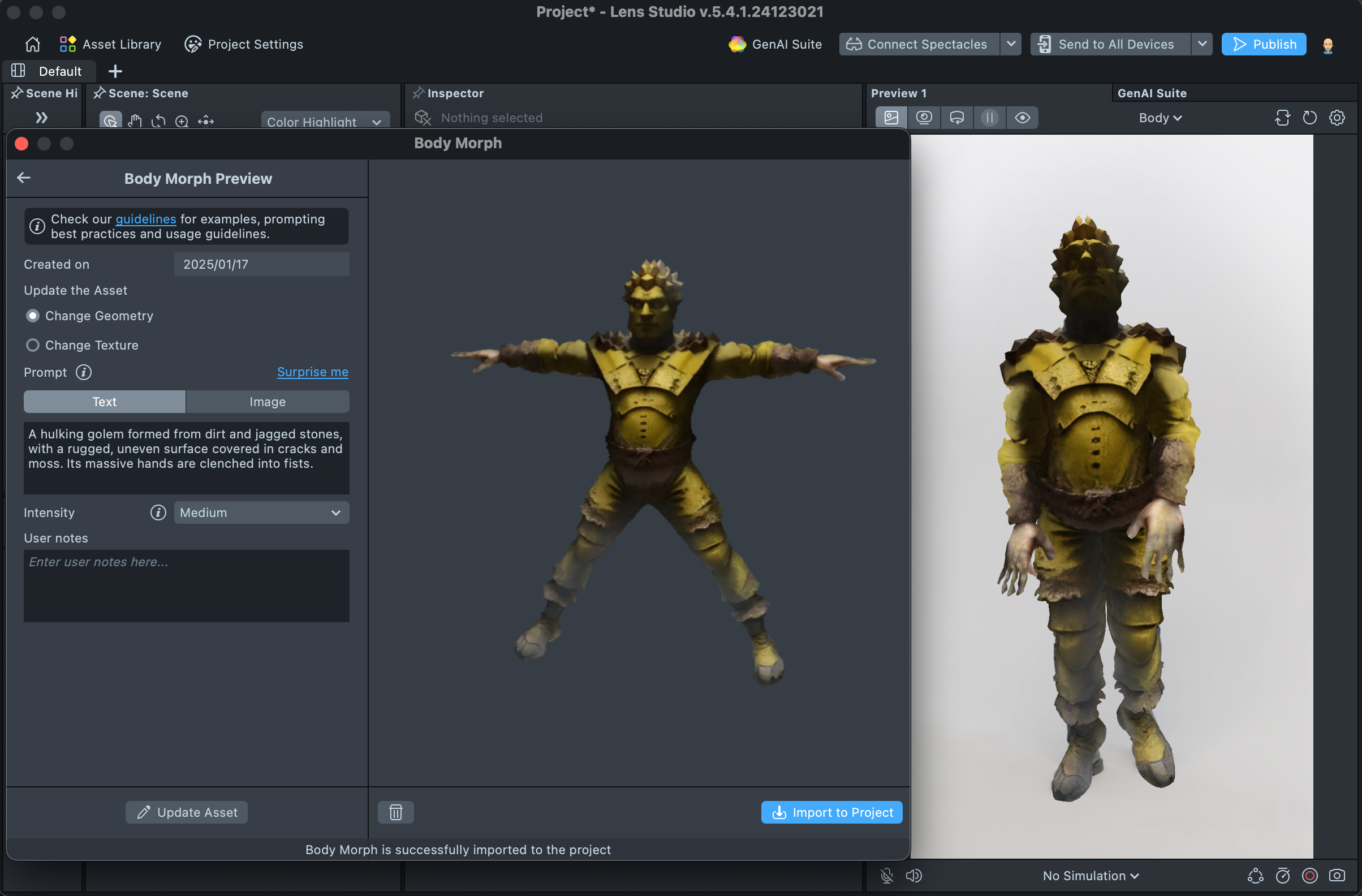Click the back arrow in Body Morph Preview

pyautogui.click(x=23, y=178)
